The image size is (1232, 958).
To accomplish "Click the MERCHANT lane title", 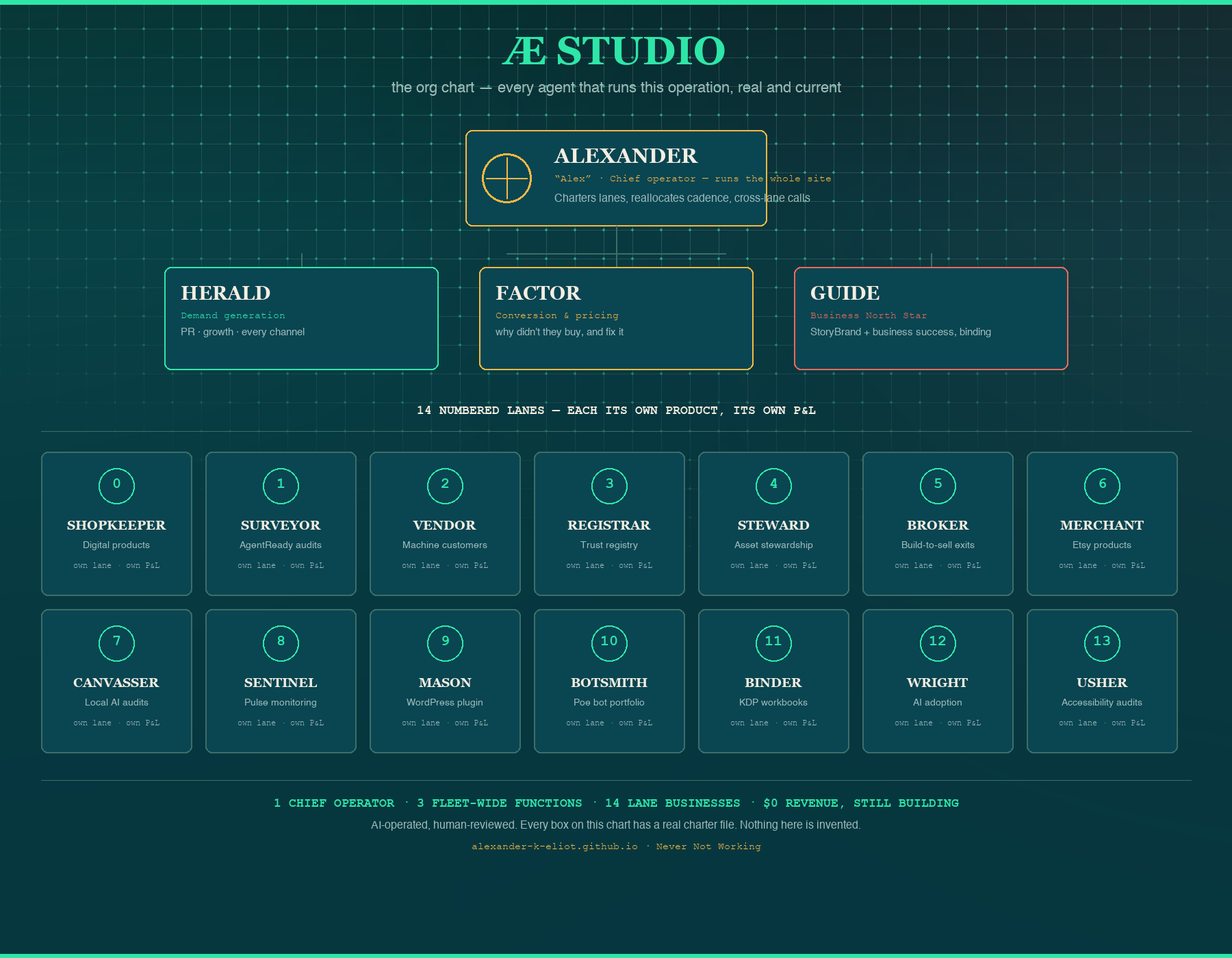I will 1102,525.
